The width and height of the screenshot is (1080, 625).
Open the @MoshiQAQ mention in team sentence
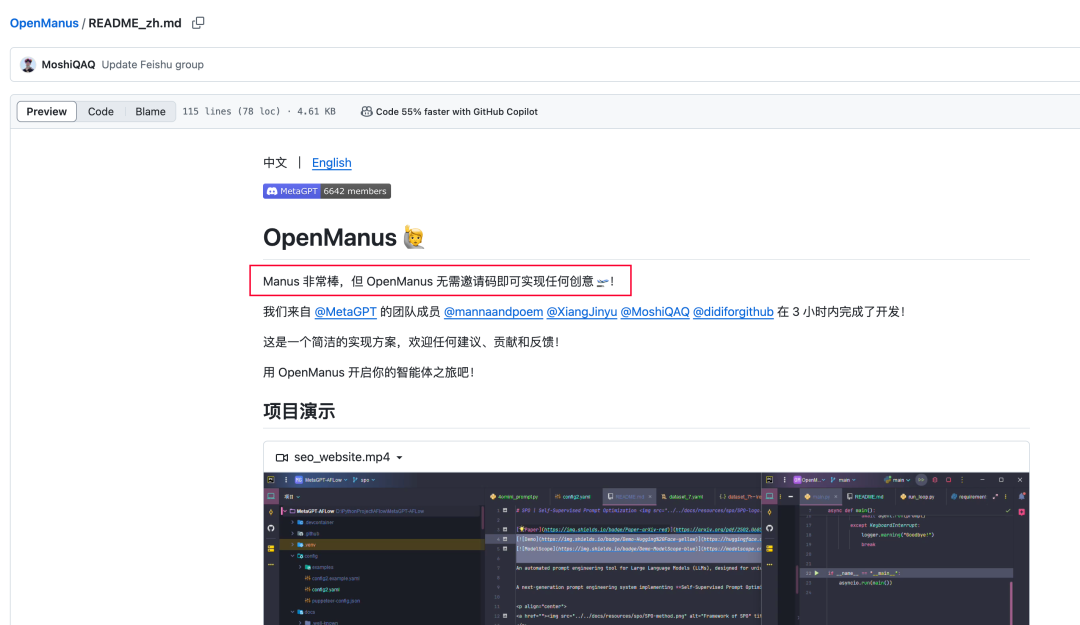(x=655, y=311)
